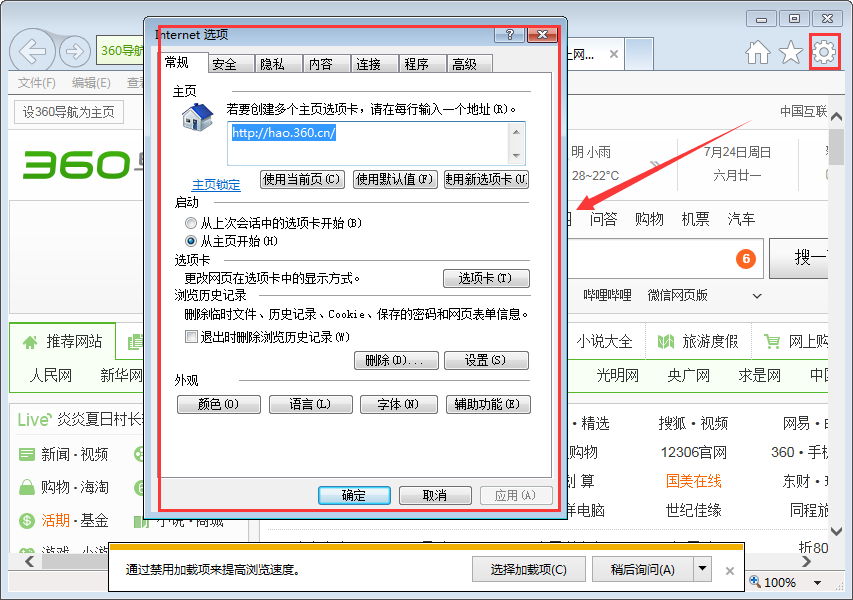Click the 购物·海淘 bag icon
Viewport: 853px width, 600px height.
tap(27, 487)
